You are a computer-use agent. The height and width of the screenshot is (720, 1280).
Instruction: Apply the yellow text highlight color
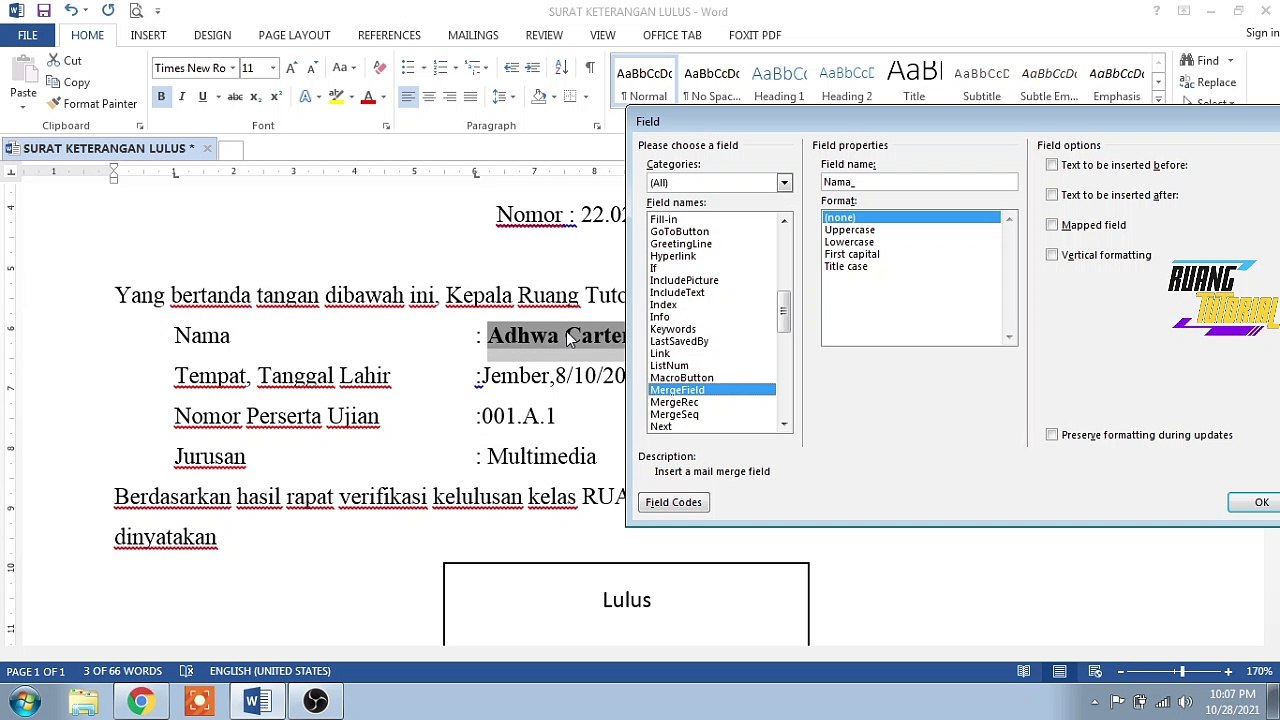336,97
